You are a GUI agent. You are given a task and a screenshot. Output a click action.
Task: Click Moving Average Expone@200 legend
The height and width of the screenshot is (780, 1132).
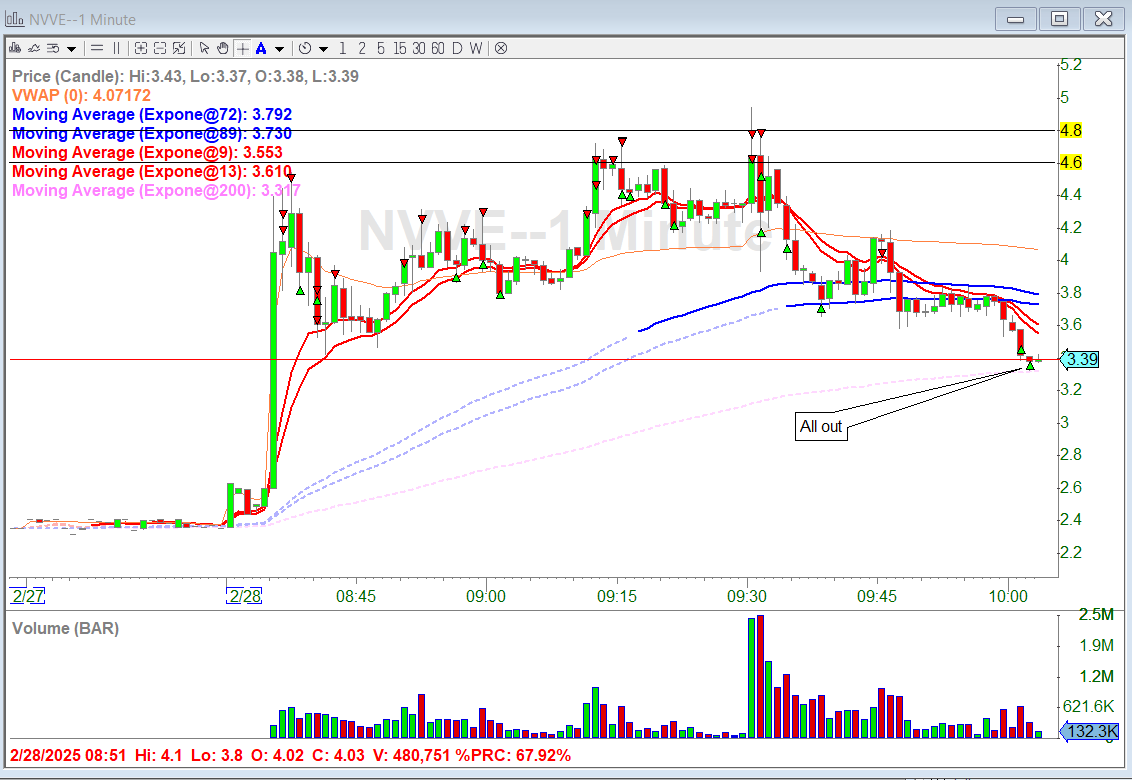coord(156,191)
